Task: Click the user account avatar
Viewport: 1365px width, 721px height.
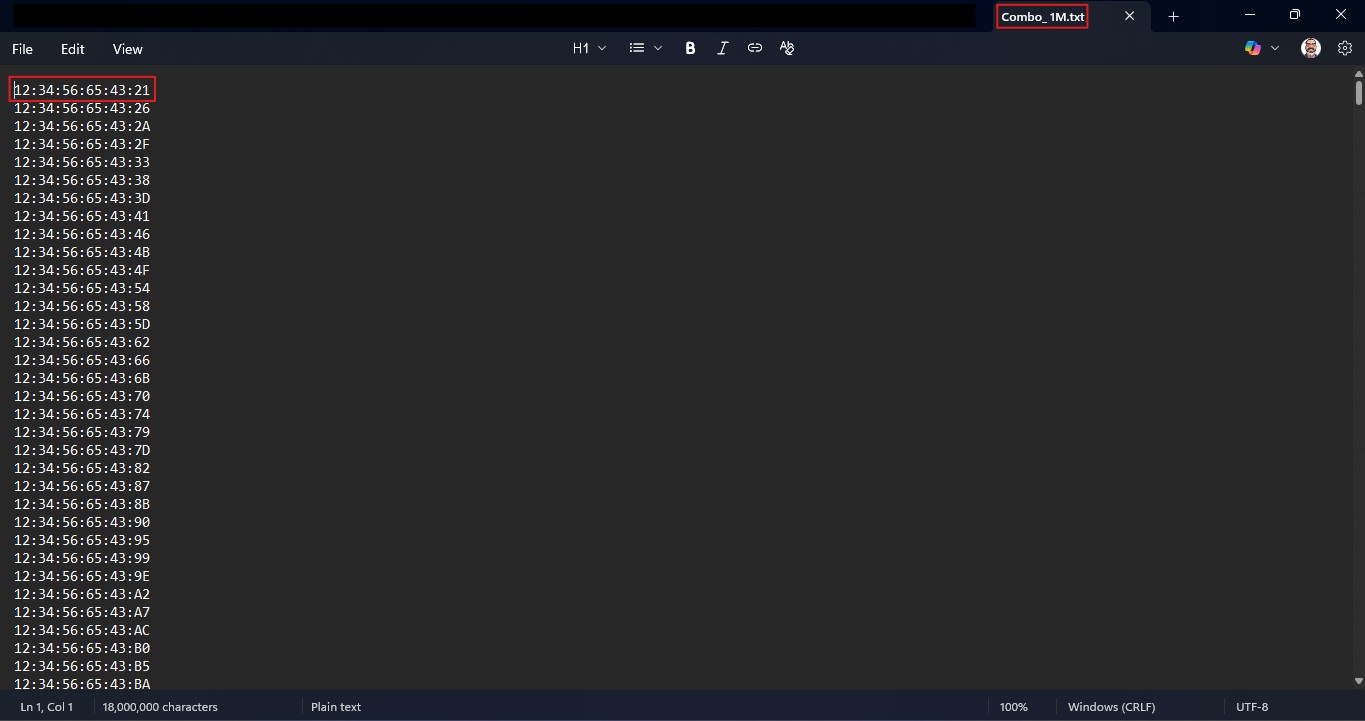Action: pyautogui.click(x=1311, y=48)
